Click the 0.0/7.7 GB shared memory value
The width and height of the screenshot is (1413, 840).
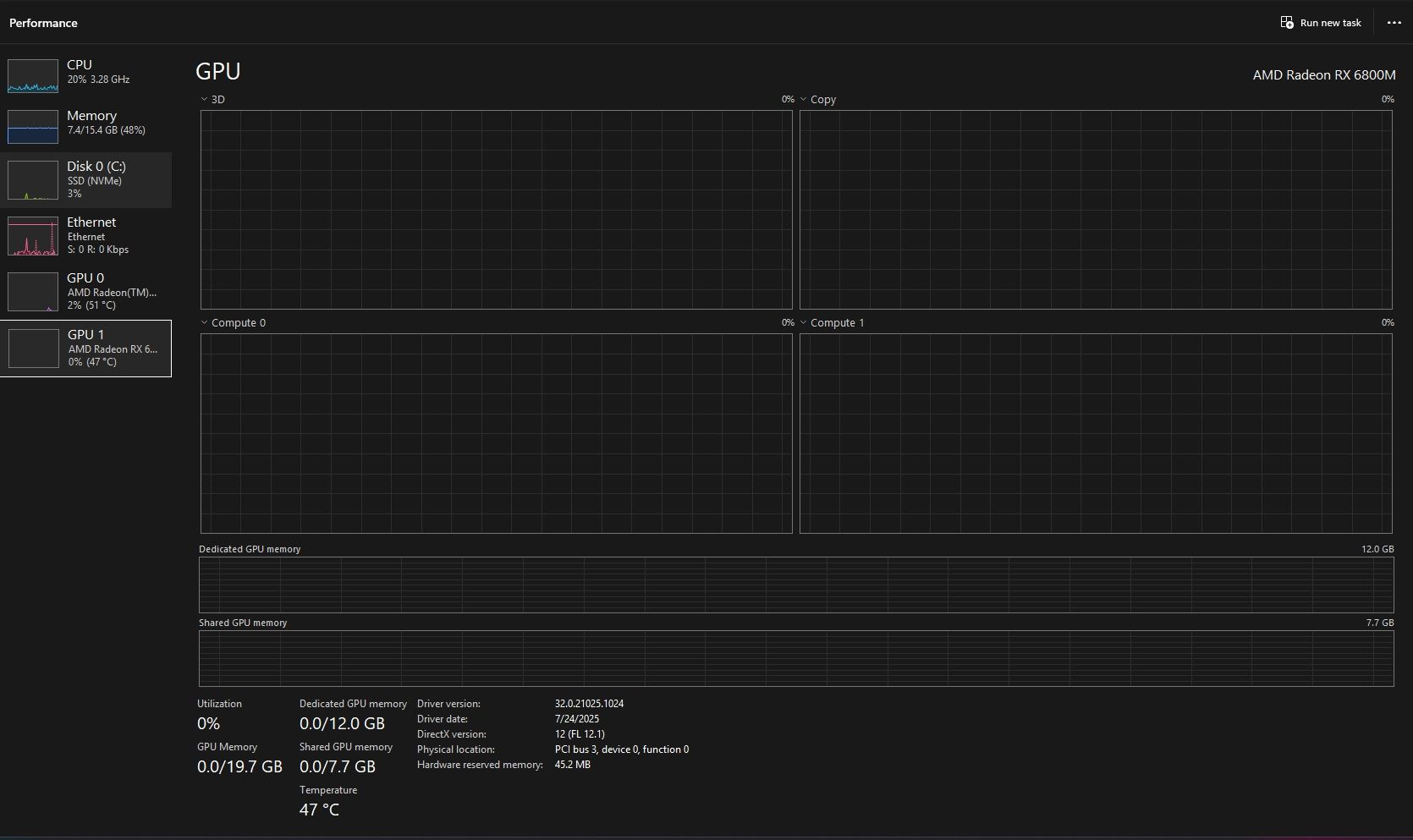[x=338, y=766]
